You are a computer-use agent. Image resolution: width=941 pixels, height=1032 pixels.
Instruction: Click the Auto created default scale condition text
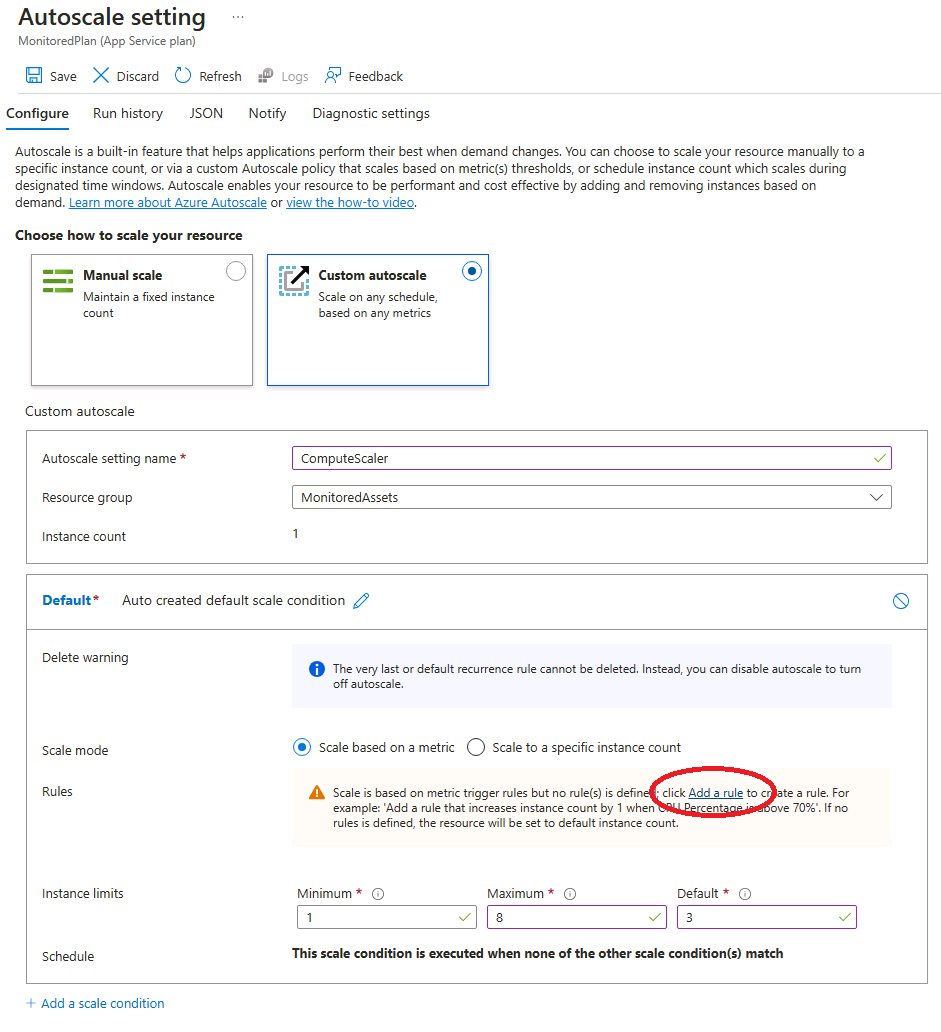point(234,600)
